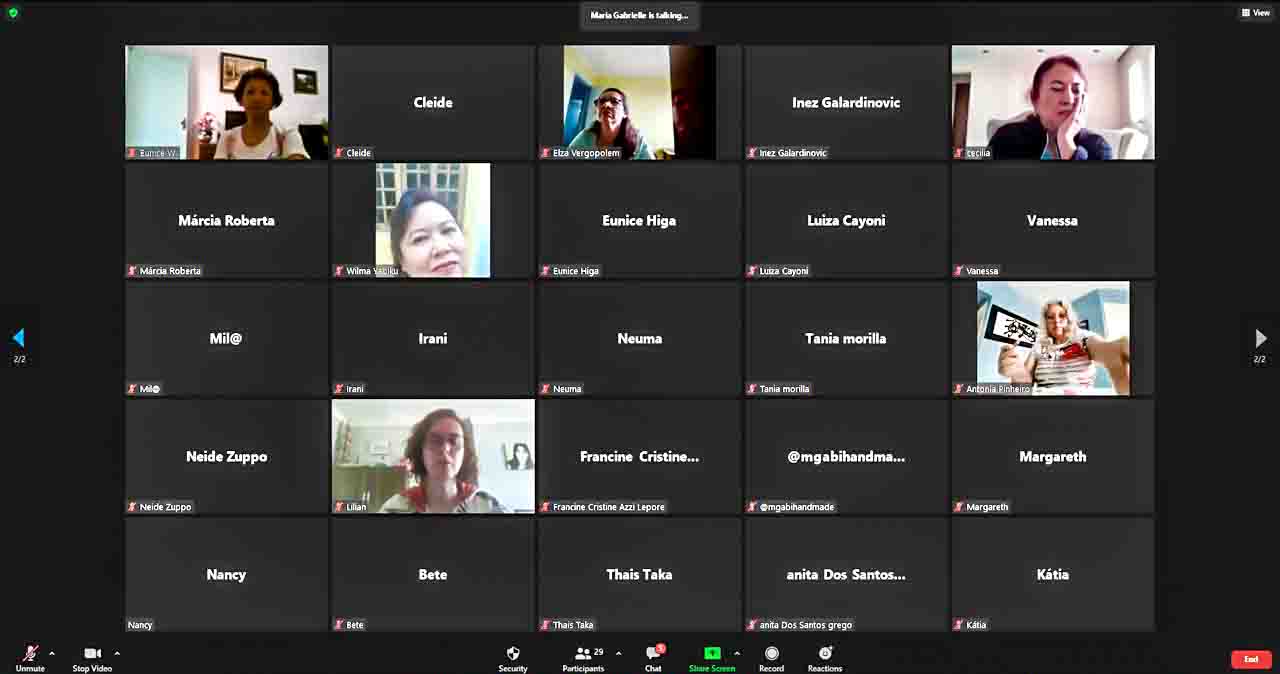Expand audio options arrow beside Unmute
Screen dimensions: 1280x674
coord(52,654)
